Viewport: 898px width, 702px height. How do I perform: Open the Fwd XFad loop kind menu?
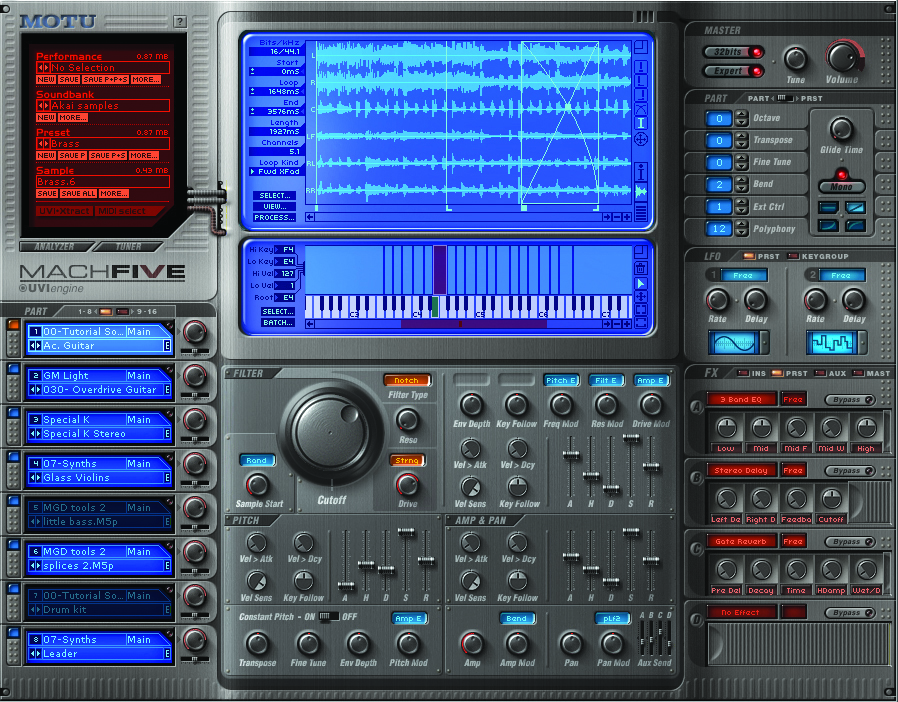click(x=276, y=171)
